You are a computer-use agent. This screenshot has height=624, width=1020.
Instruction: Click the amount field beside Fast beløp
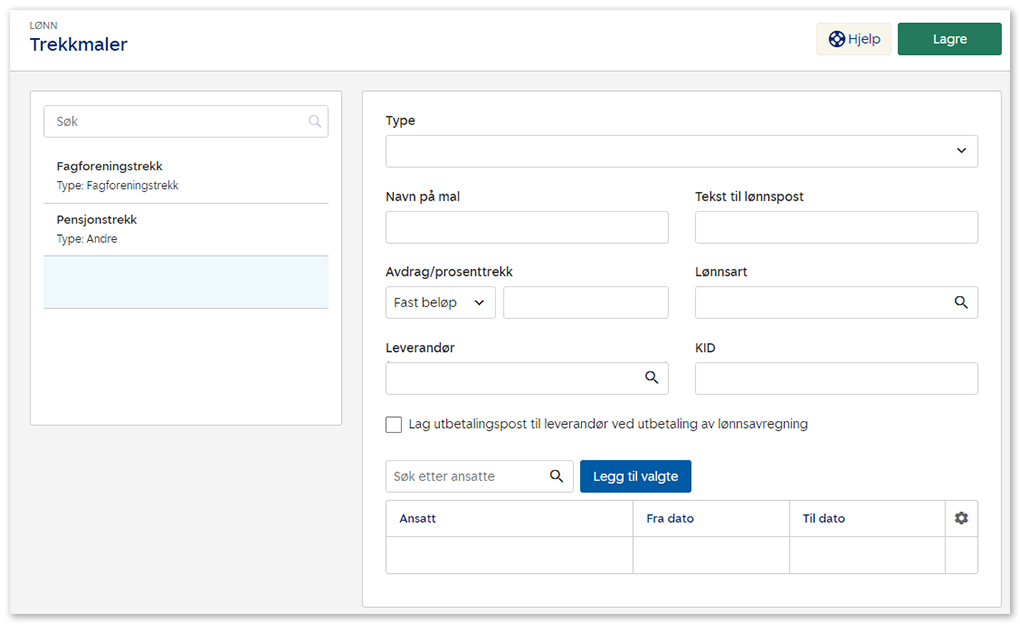point(585,302)
